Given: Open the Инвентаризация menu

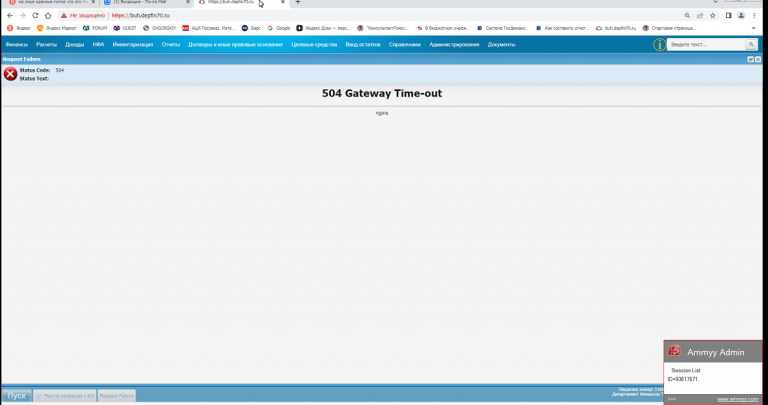Looking at the screenshot, I should (x=133, y=45).
